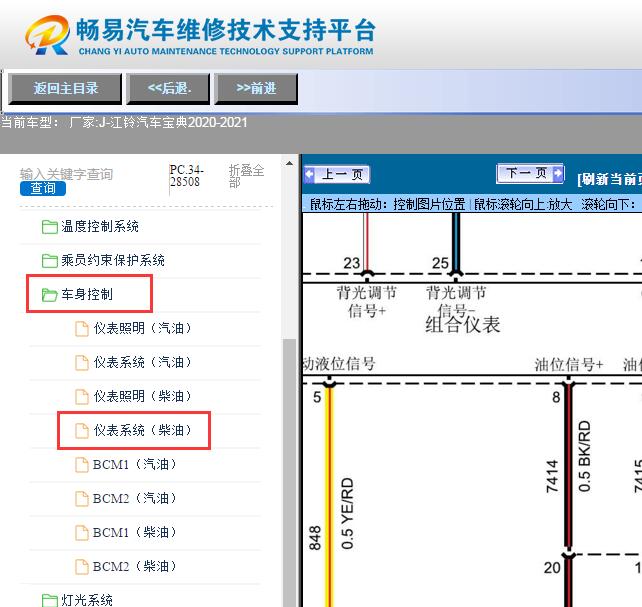The width and height of the screenshot is (642, 607).
Task: Open BCM2（柴油） document
Action: pos(135,566)
